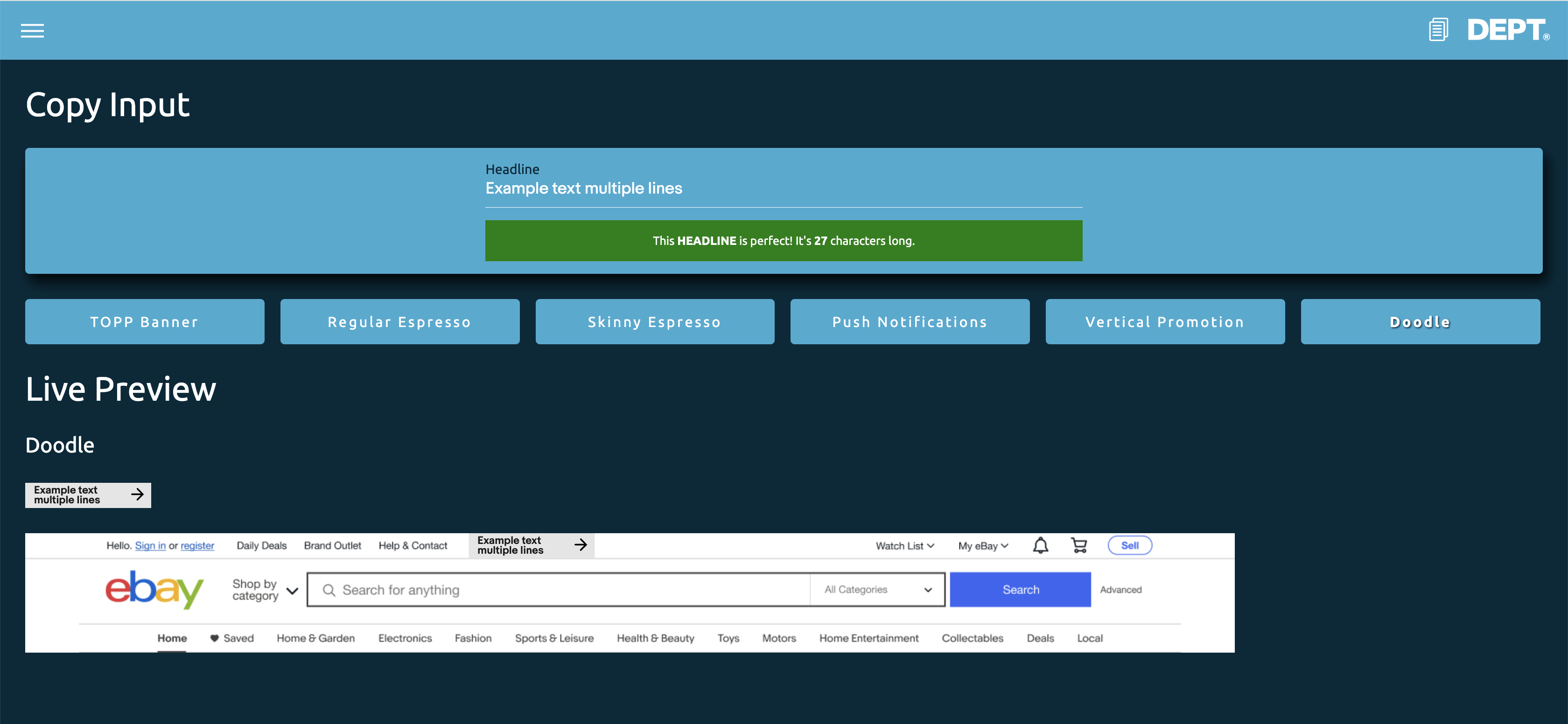The width and height of the screenshot is (1568, 724).
Task: Click arrow on standalone doodle preview
Action: click(138, 494)
